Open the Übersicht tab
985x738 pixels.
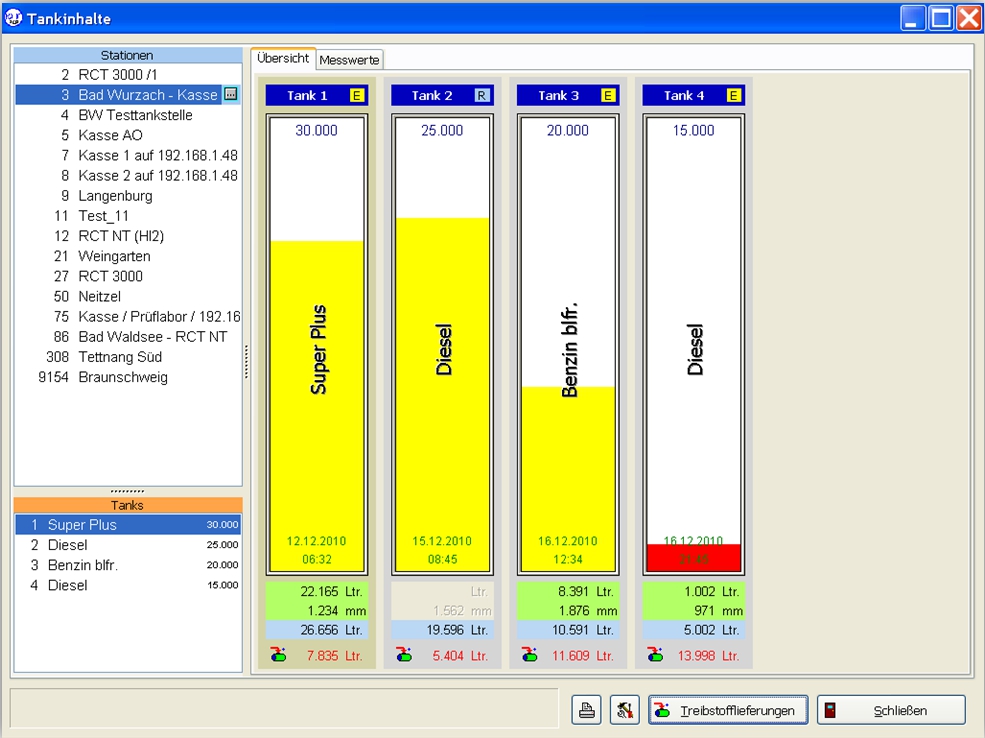coord(283,59)
